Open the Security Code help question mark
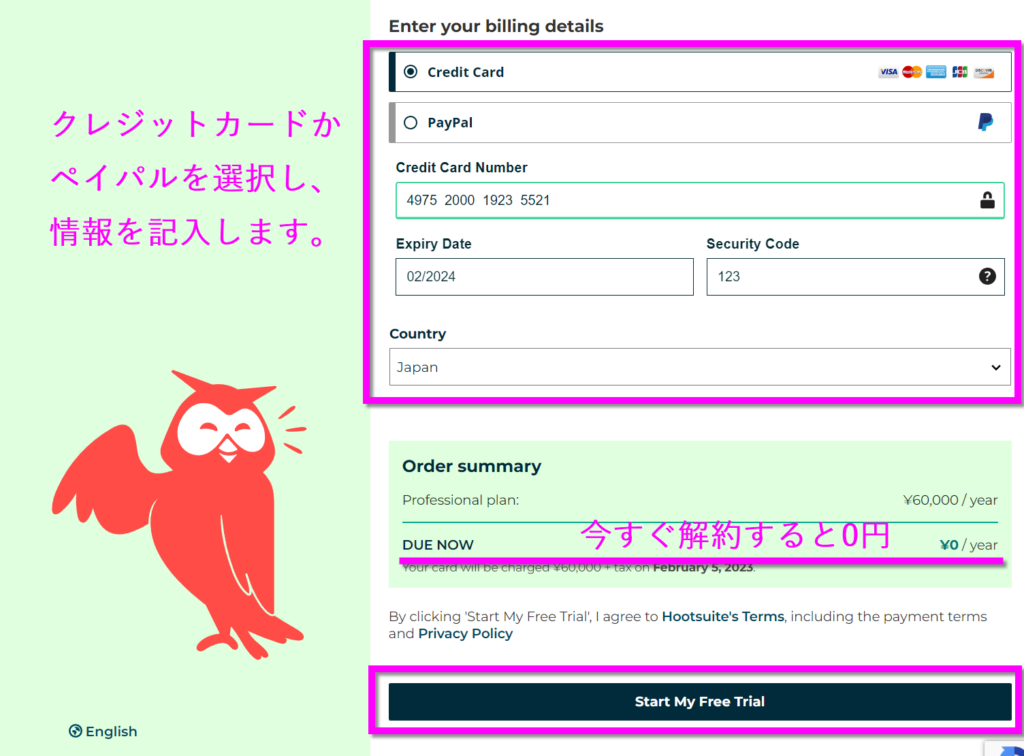 coord(987,276)
